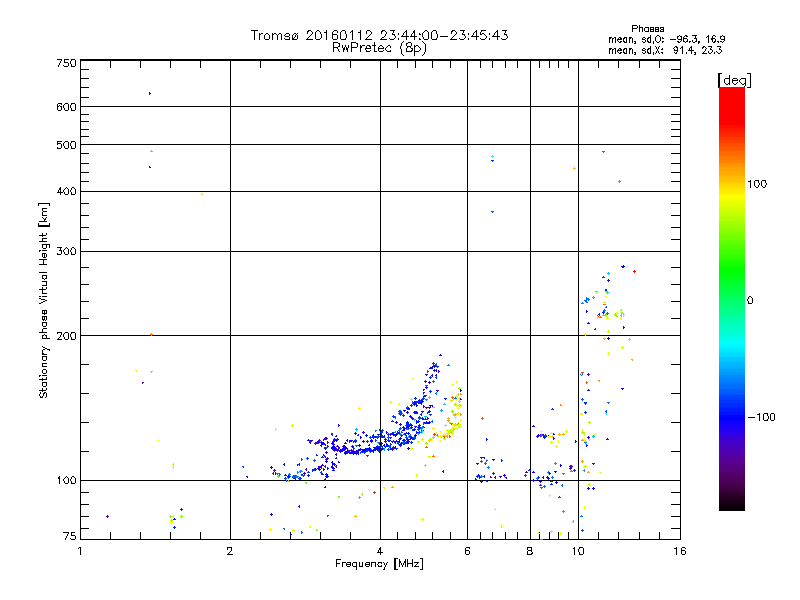Click the y-axis tick label '200'

pos(66,336)
